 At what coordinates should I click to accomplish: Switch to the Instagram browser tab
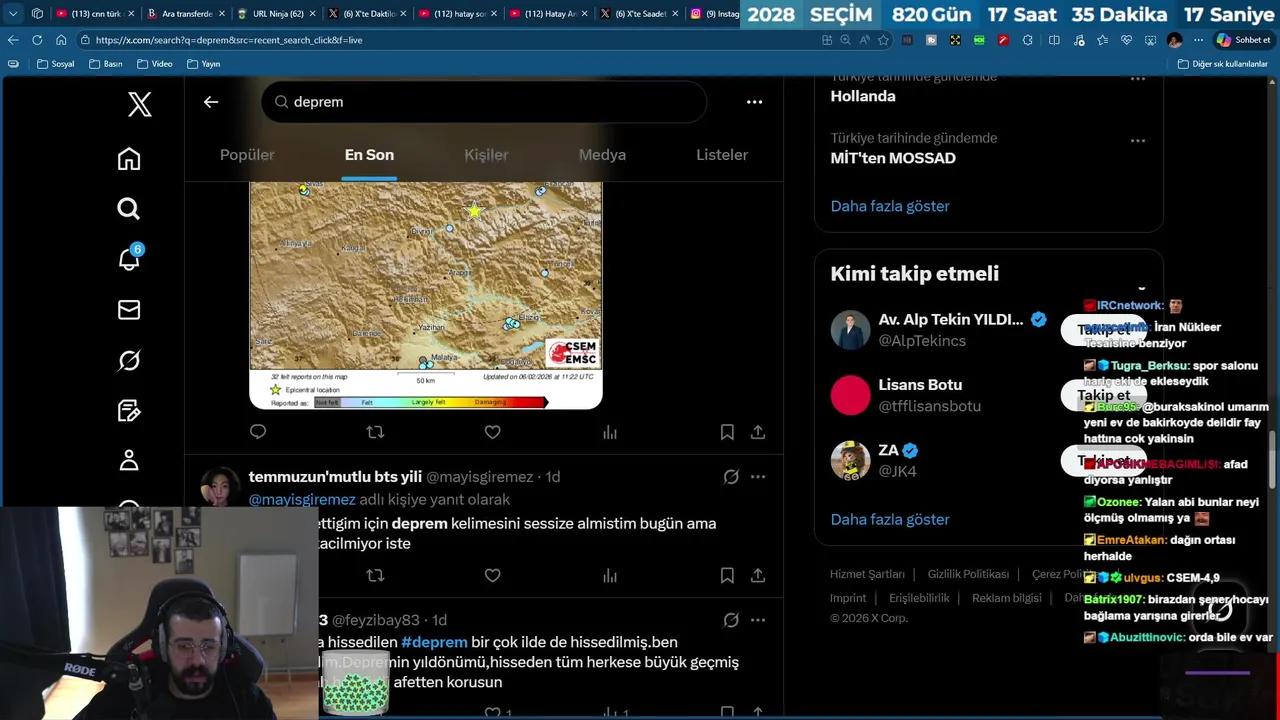point(714,14)
